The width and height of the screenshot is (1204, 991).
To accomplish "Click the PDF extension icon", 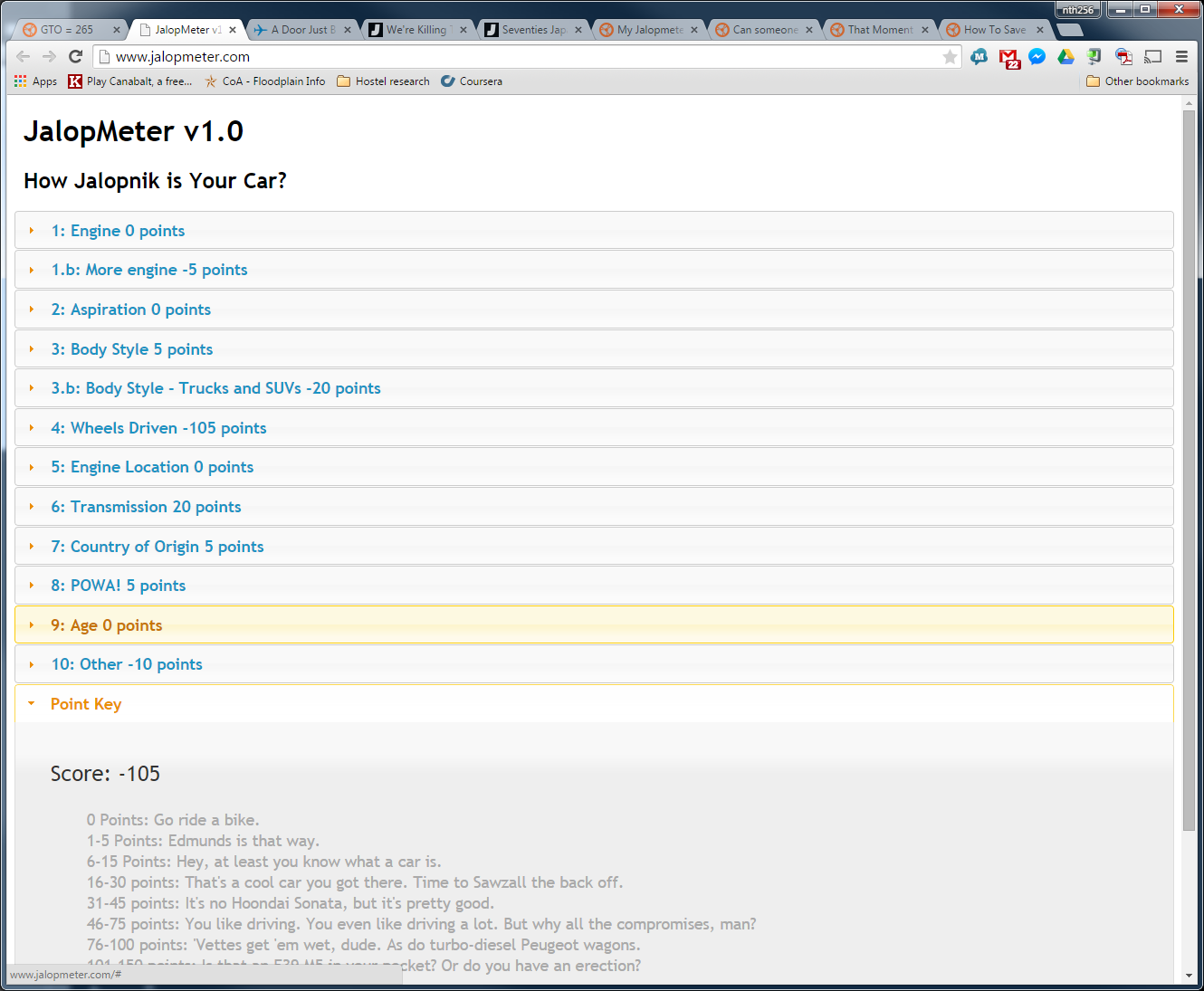I will pos(1123,56).
